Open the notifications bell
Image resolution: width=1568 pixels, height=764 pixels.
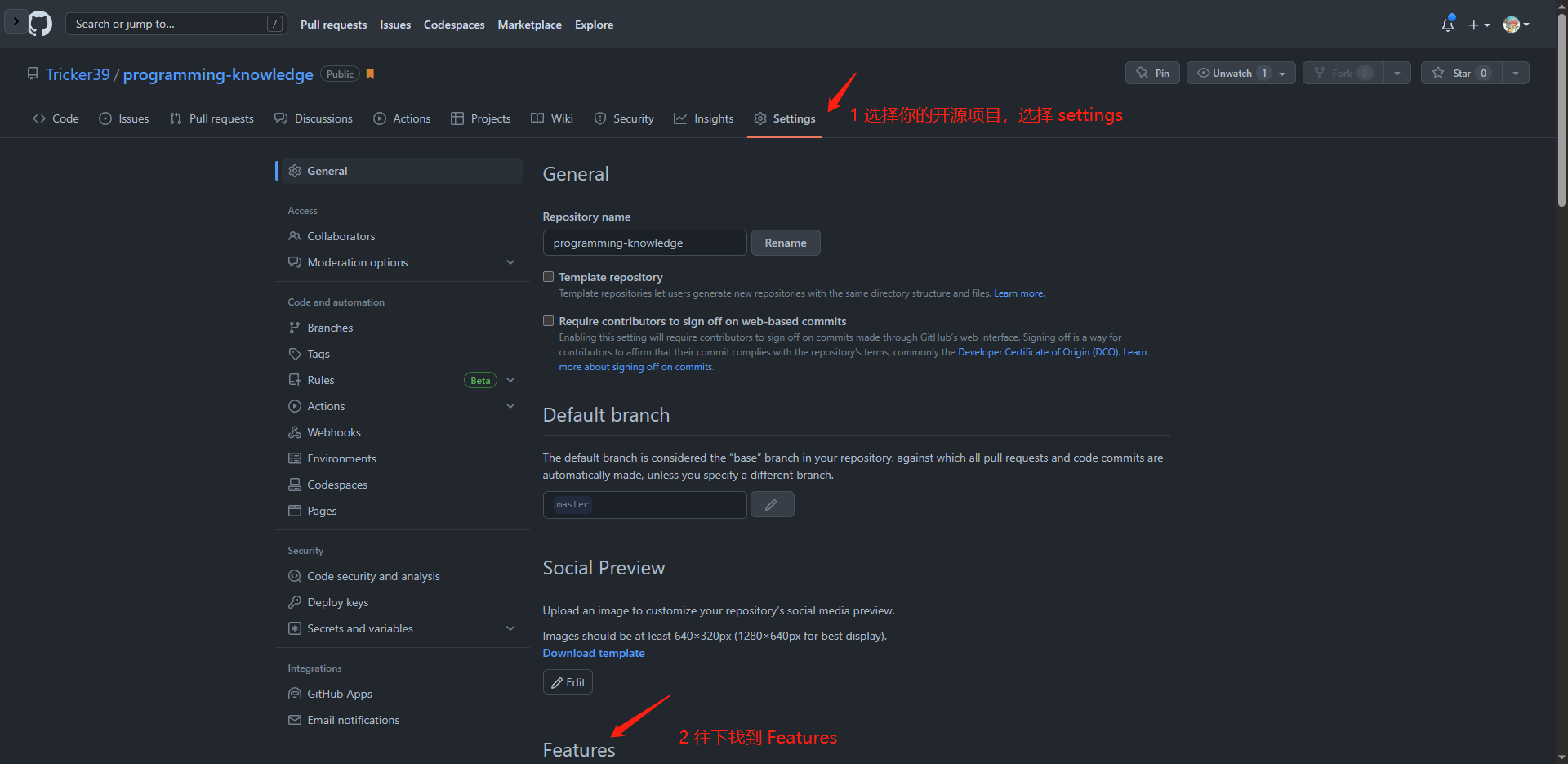click(x=1448, y=25)
